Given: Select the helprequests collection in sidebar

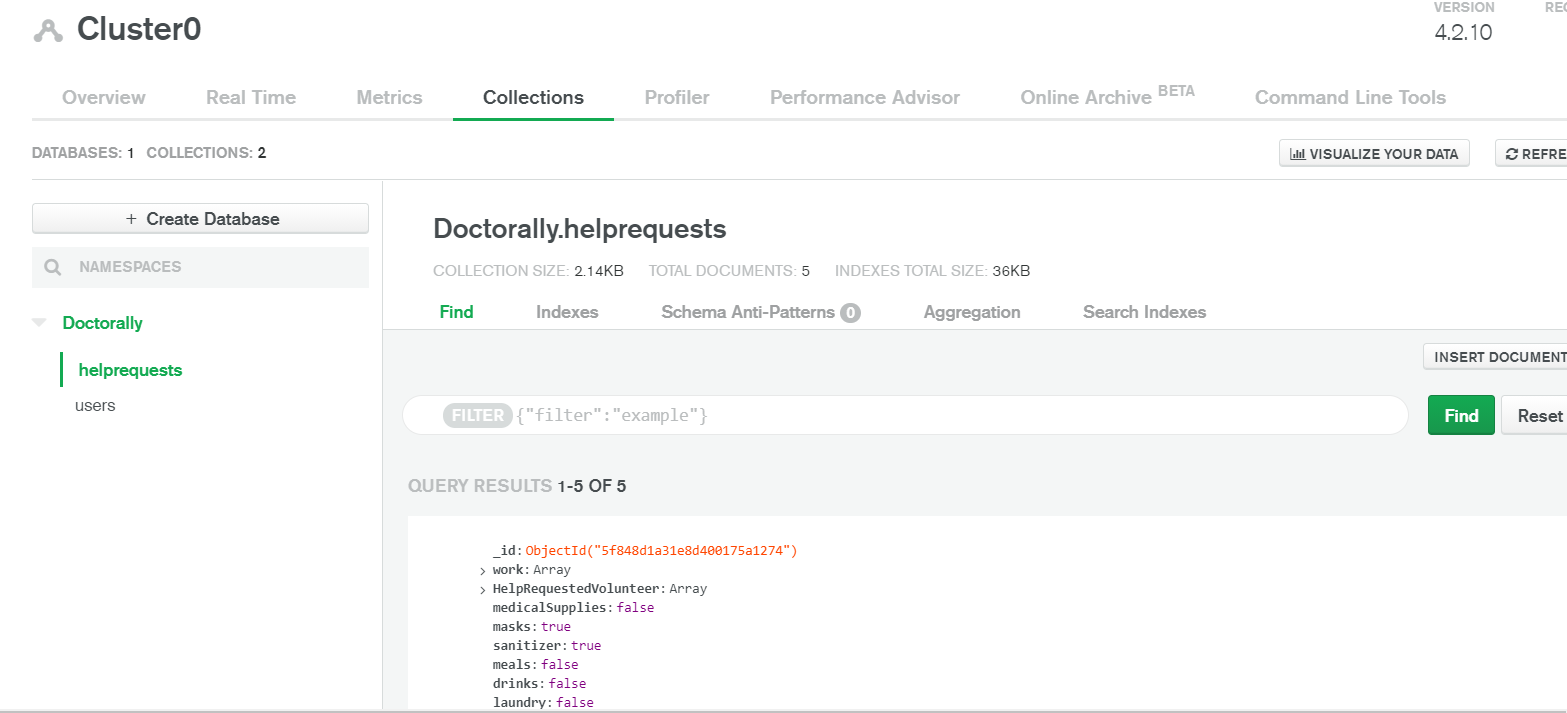Looking at the screenshot, I should click(x=130, y=370).
